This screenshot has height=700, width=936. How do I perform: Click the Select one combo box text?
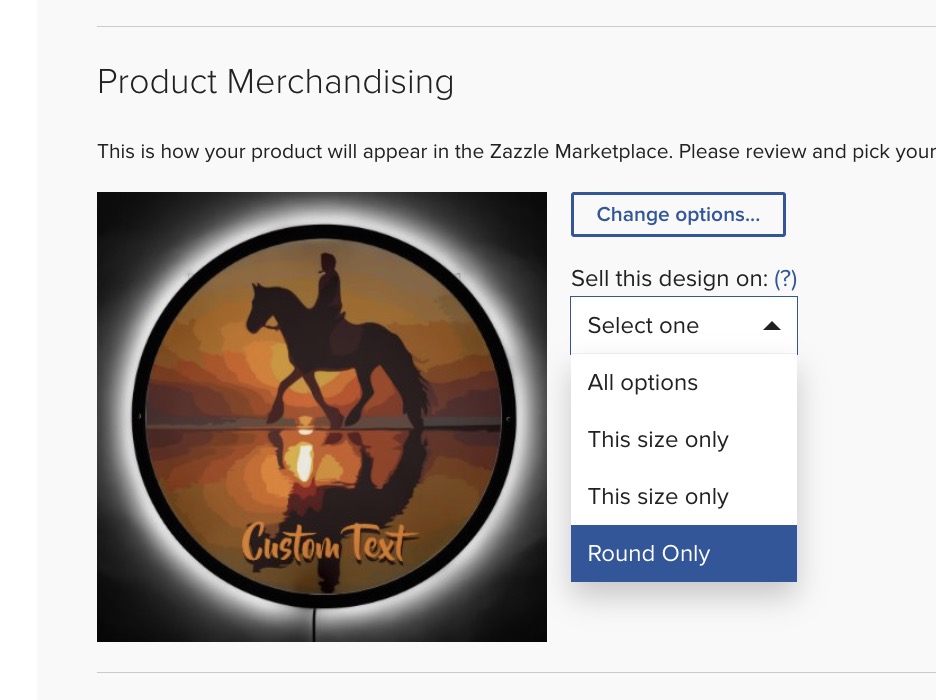643,326
